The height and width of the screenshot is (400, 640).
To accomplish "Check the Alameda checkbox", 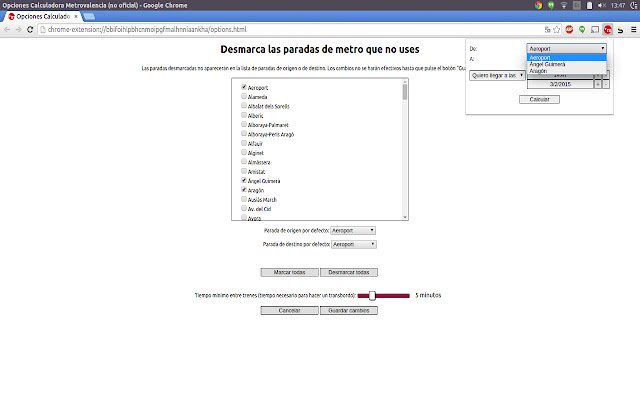I will tap(244, 96).
